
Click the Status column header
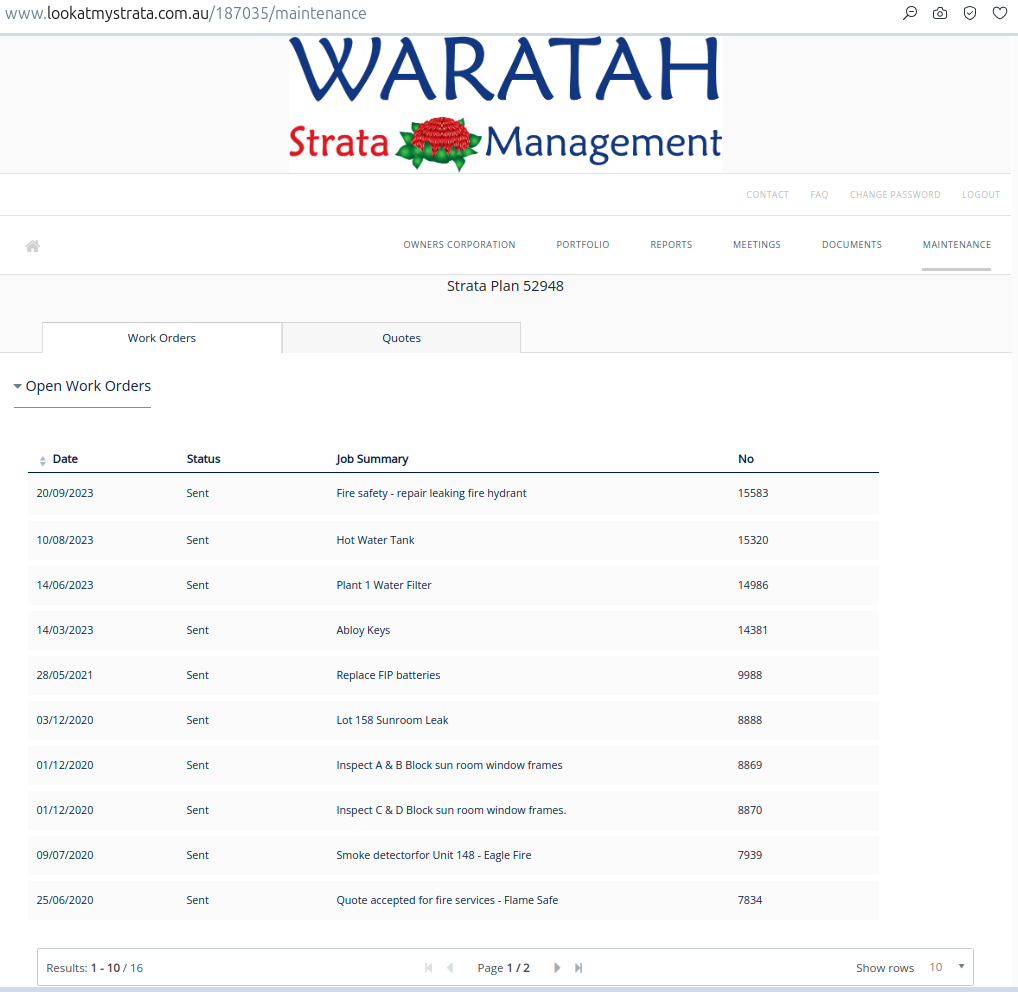(203, 459)
